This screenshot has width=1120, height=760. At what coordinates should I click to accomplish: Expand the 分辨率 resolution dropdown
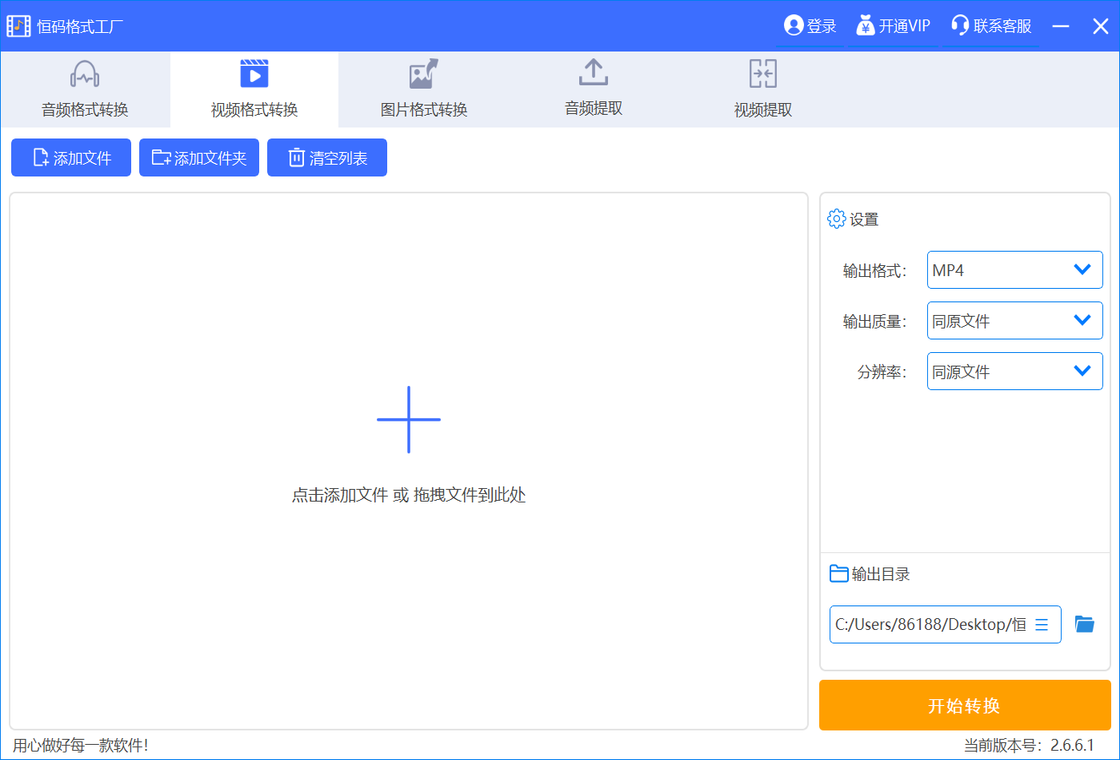[1014, 371]
